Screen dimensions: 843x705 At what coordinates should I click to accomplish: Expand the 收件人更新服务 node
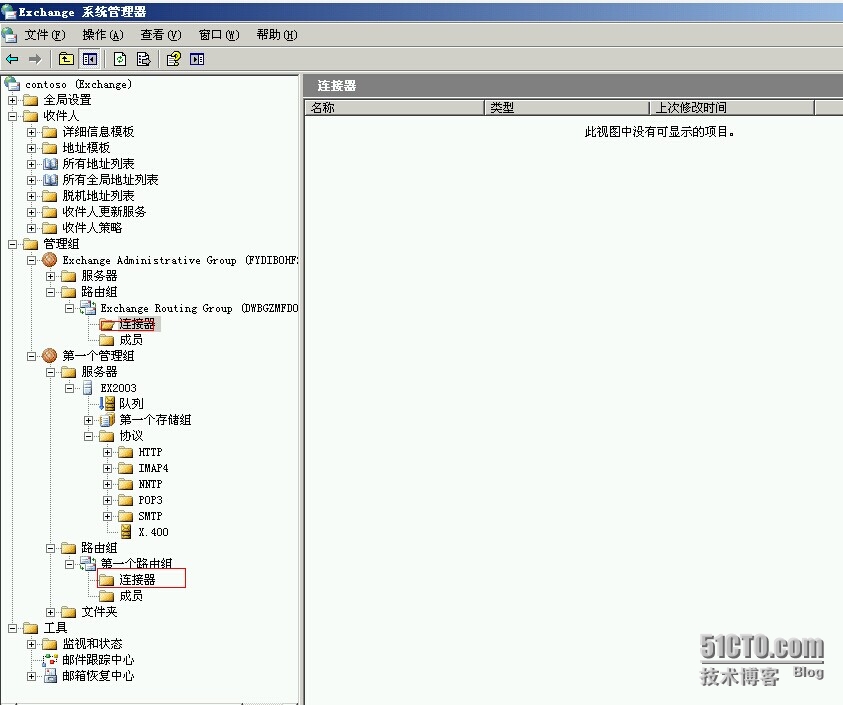pos(31,212)
